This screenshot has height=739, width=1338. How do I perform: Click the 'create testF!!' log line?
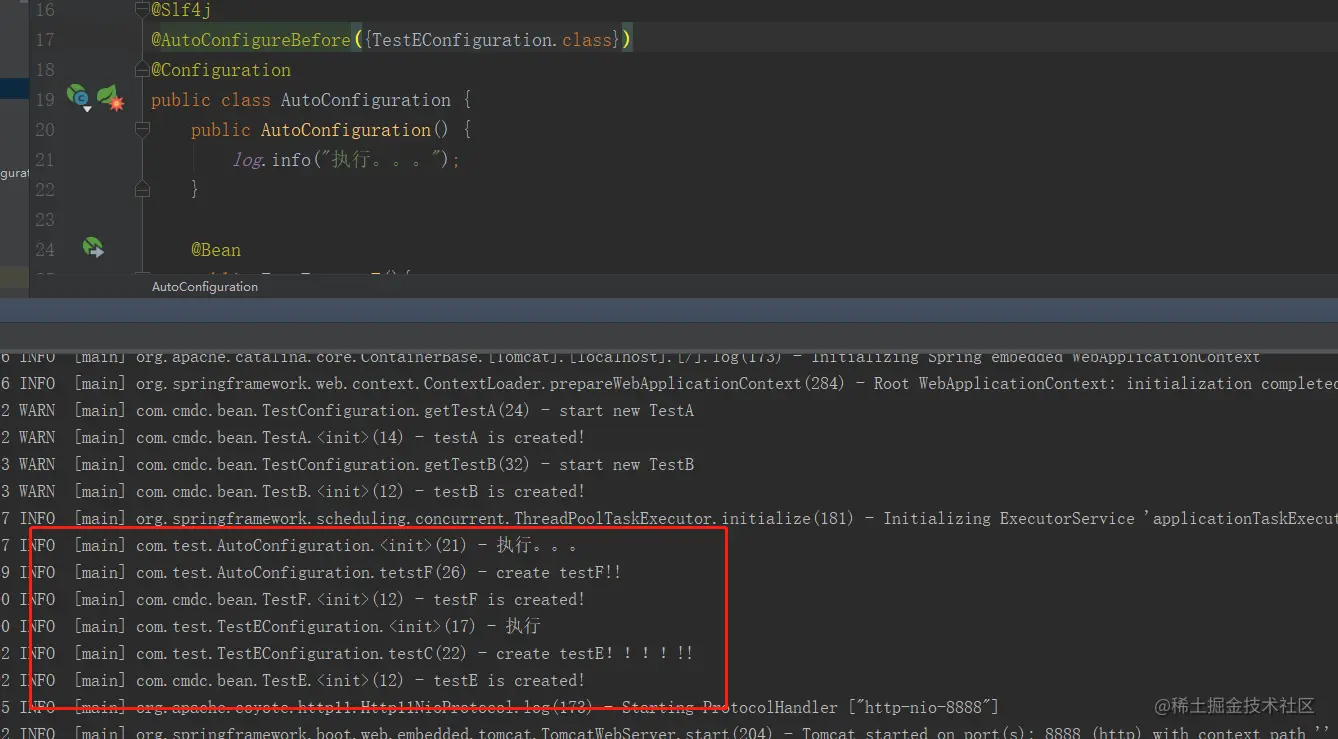(311, 573)
